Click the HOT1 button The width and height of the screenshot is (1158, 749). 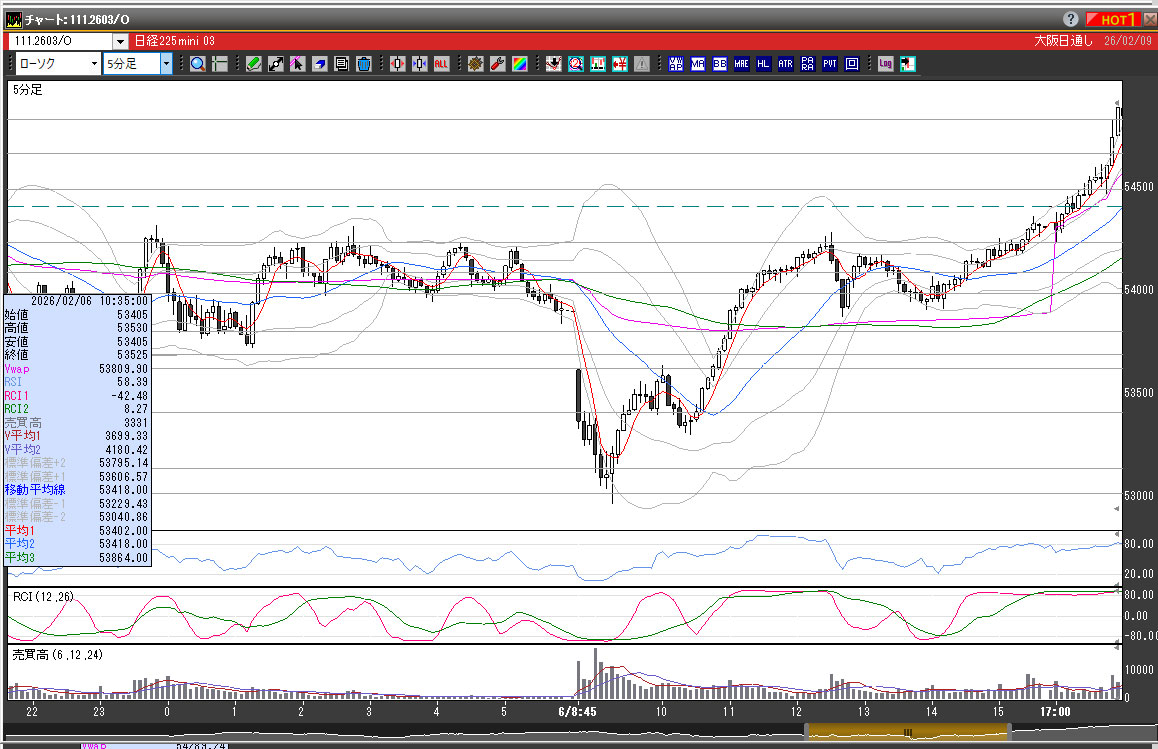click(x=1112, y=19)
